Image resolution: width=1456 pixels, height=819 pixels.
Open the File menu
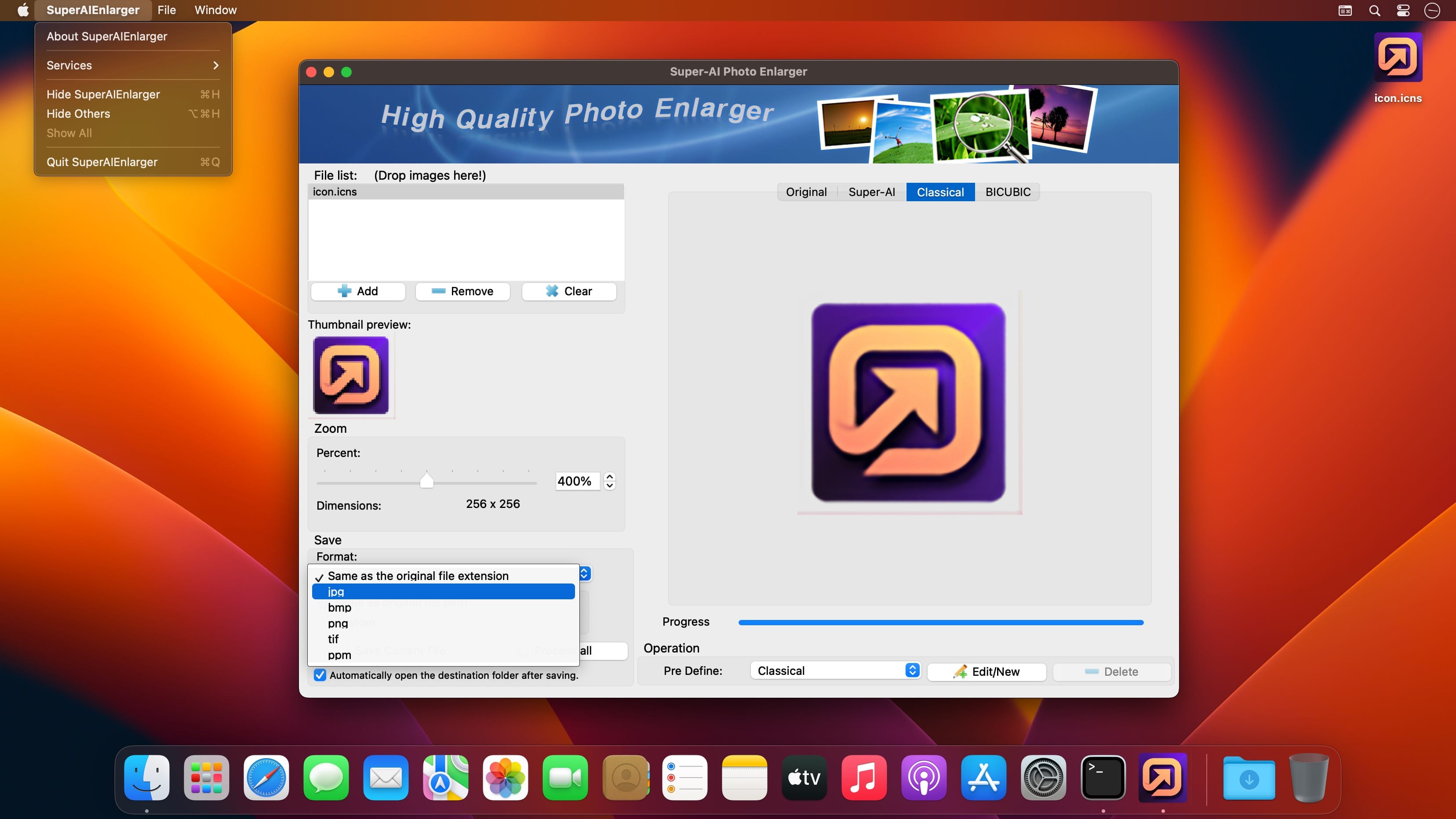click(x=167, y=10)
